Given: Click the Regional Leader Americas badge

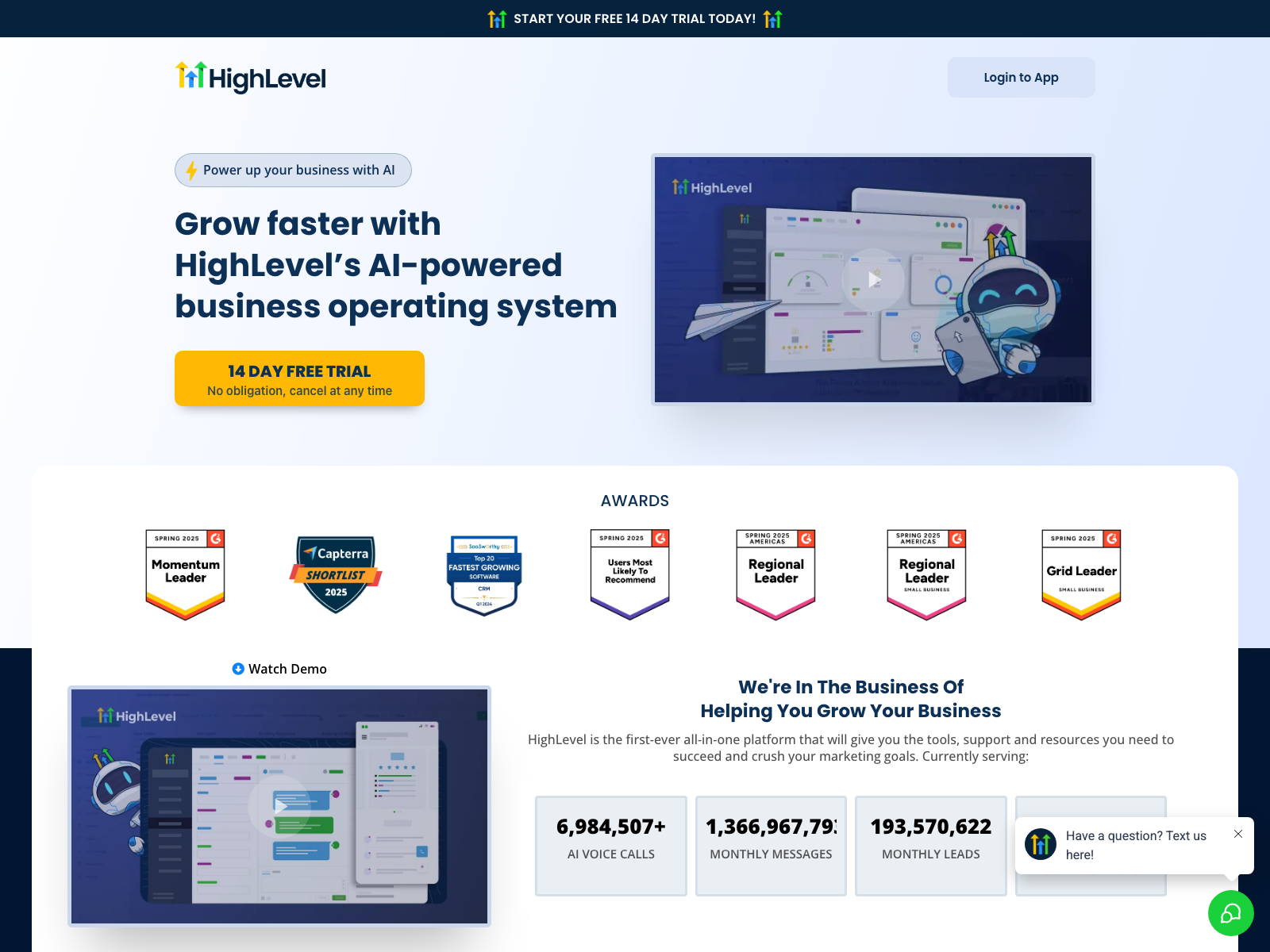Looking at the screenshot, I should coord(775,574).
